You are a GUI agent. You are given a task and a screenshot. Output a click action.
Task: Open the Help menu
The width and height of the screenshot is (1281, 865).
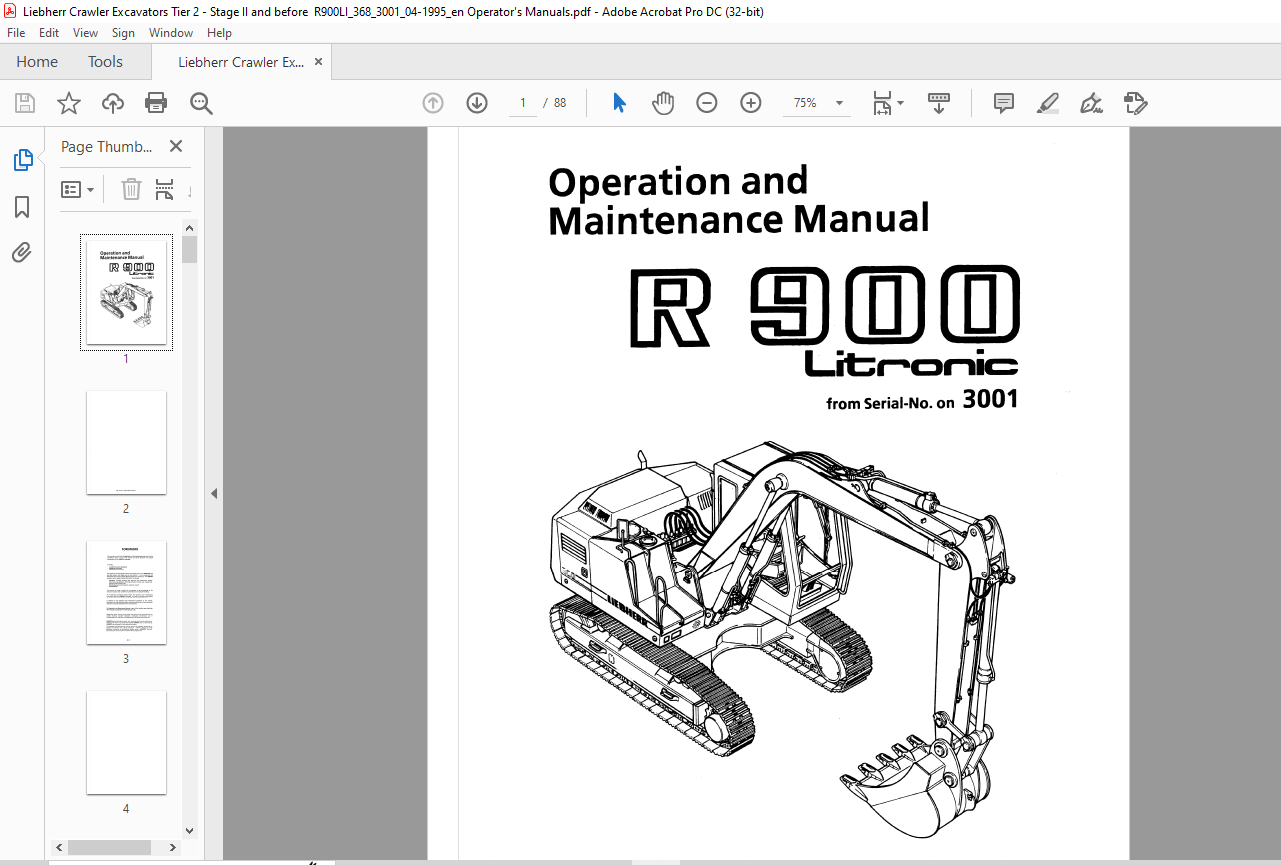219,33
